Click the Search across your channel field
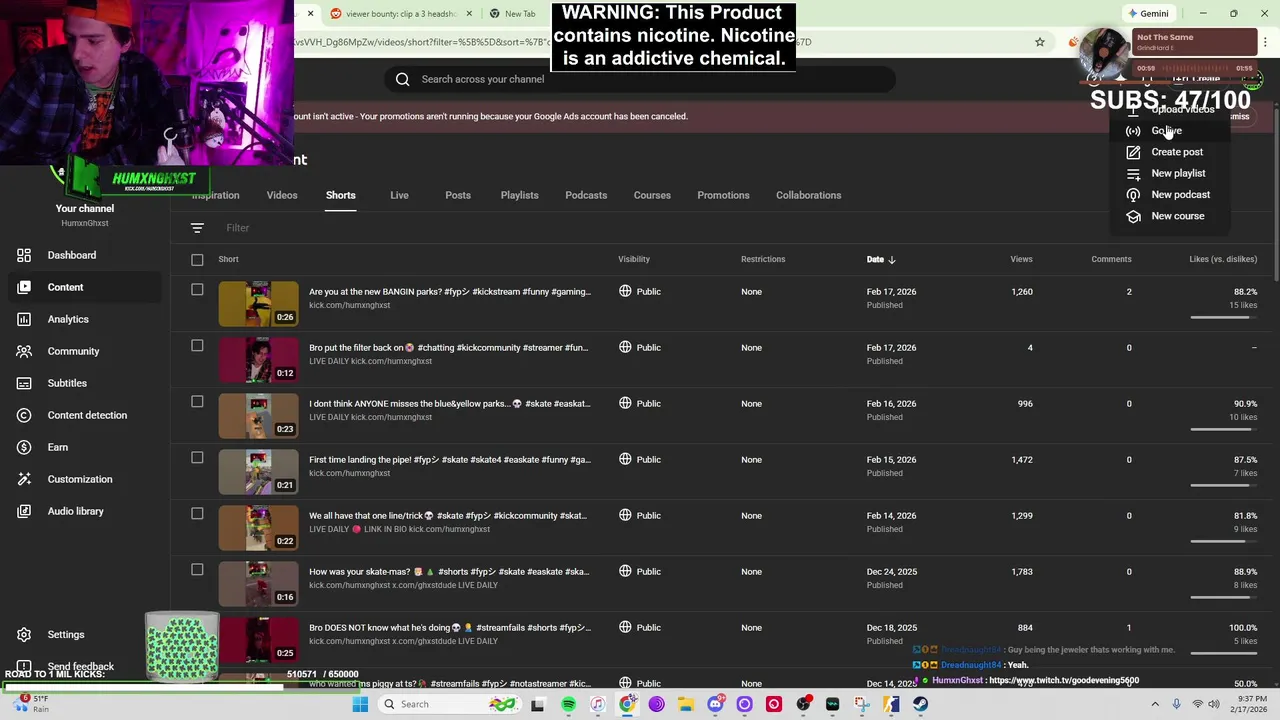This screenshot has height=720, width=1280. coord(640,79)
